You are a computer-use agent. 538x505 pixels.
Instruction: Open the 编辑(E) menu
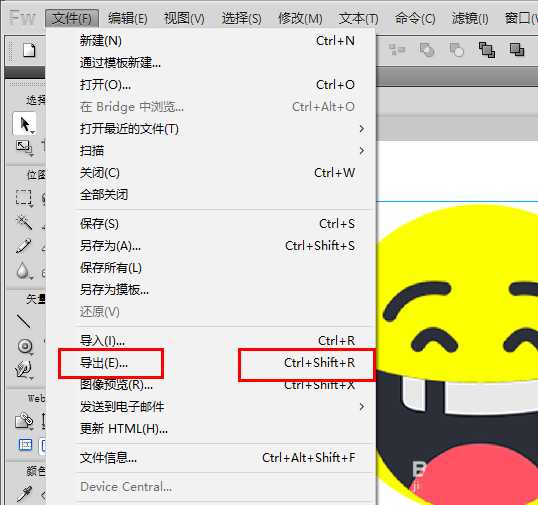(x=128, y=18)
